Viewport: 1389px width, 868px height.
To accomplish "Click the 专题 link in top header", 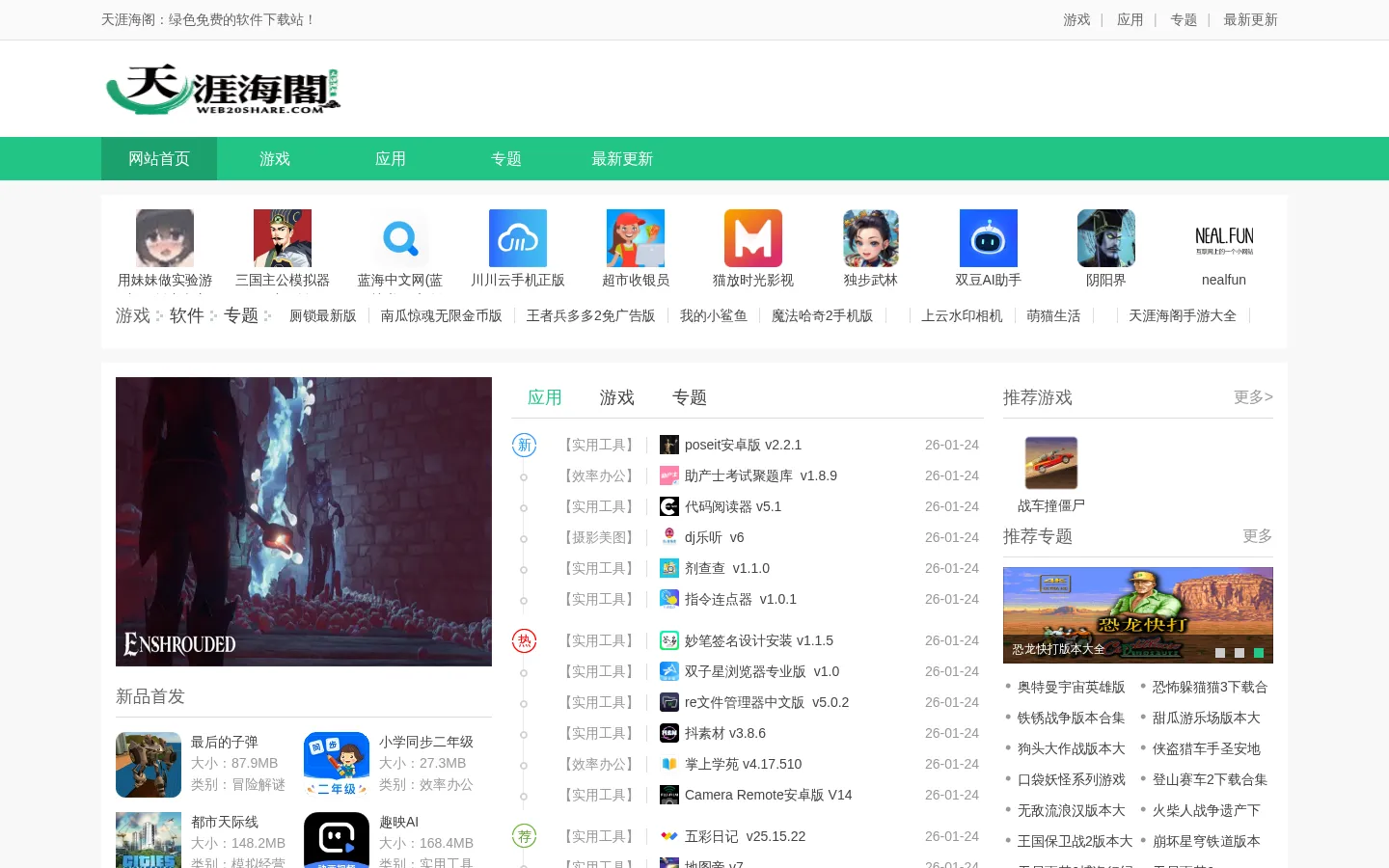I will click(x=1184, y=19).
